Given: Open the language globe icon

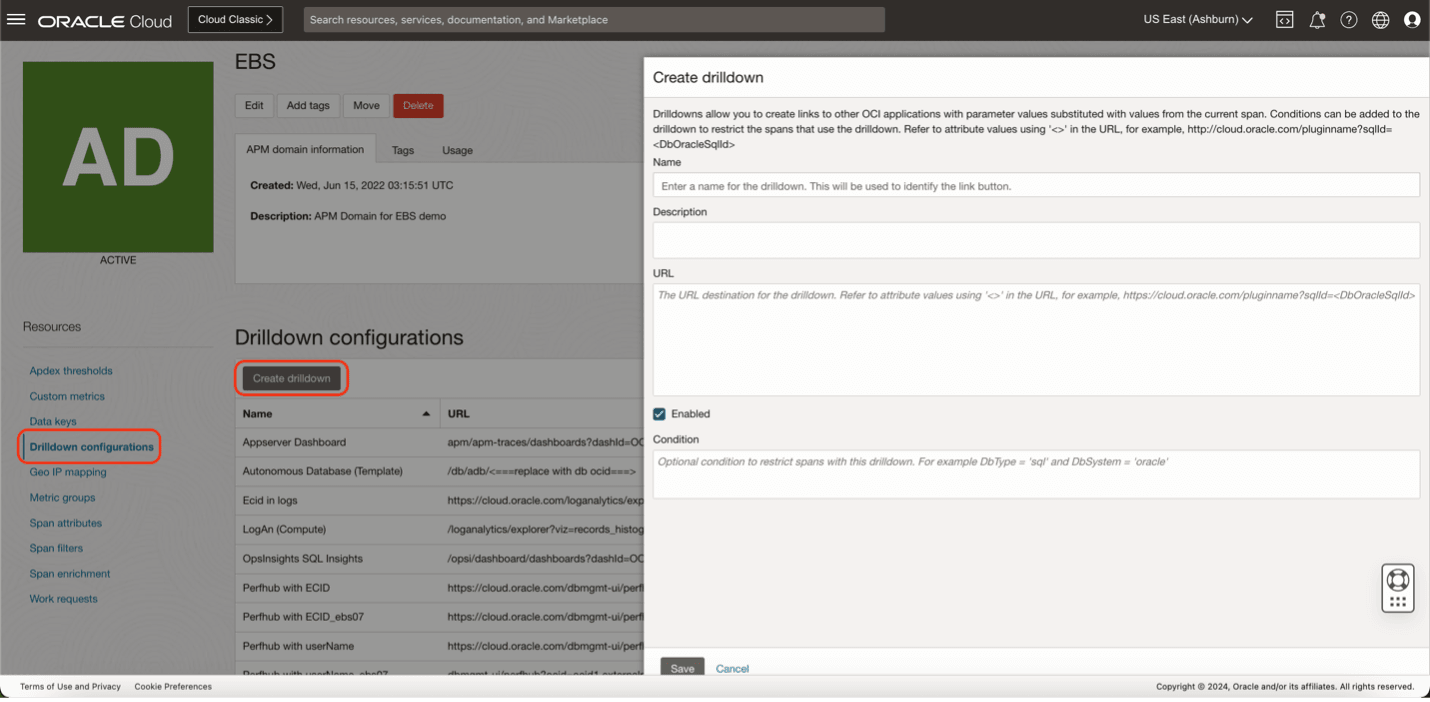Looking at the screenshot, I should [1381, 20].
